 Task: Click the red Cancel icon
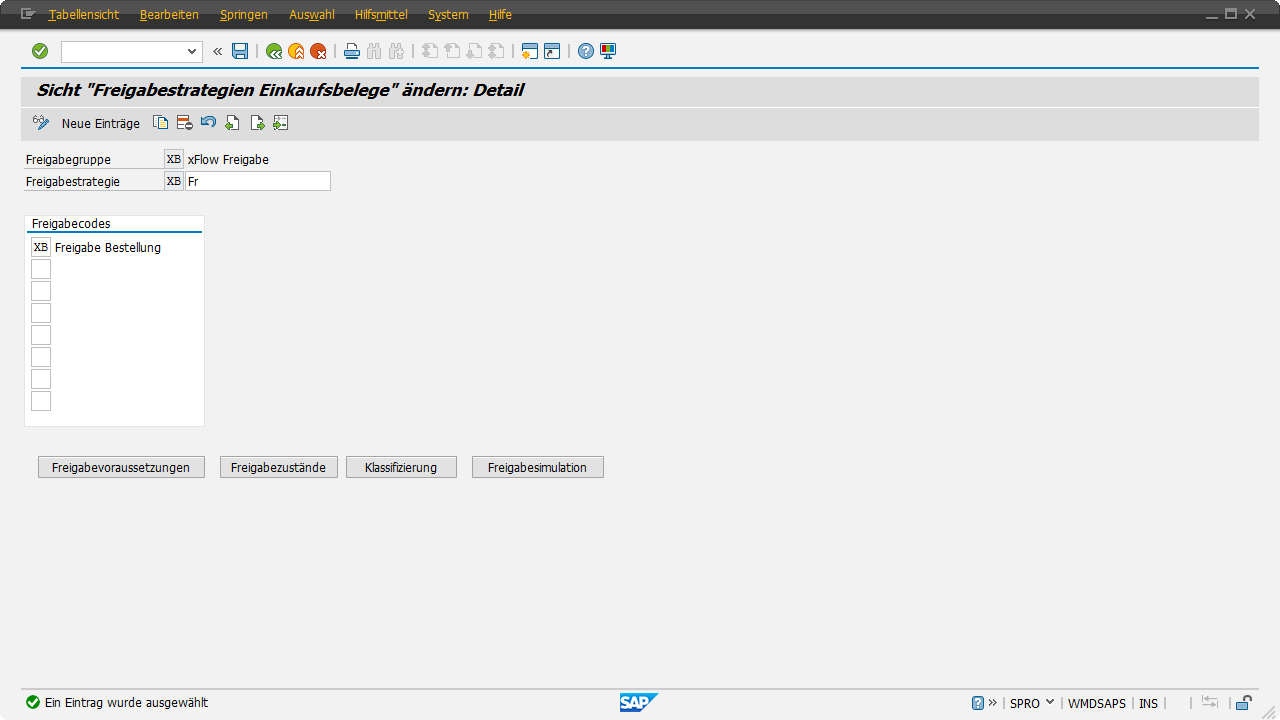click(x=318, y=51)
